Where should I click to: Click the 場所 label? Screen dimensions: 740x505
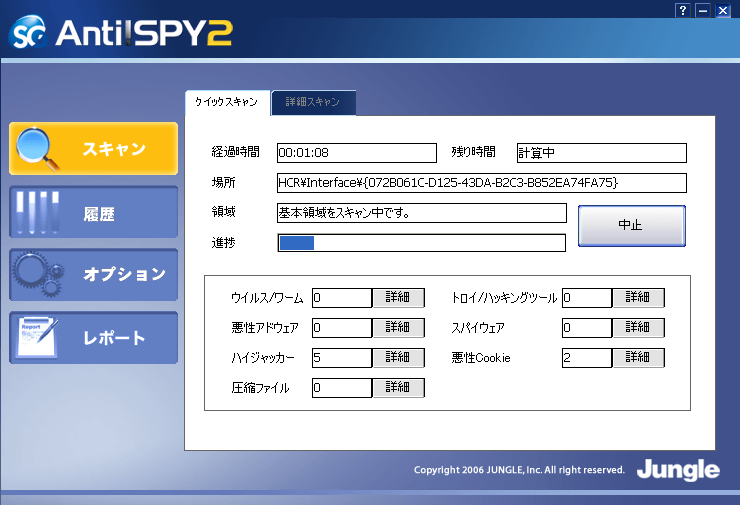[x=223, y=182]
